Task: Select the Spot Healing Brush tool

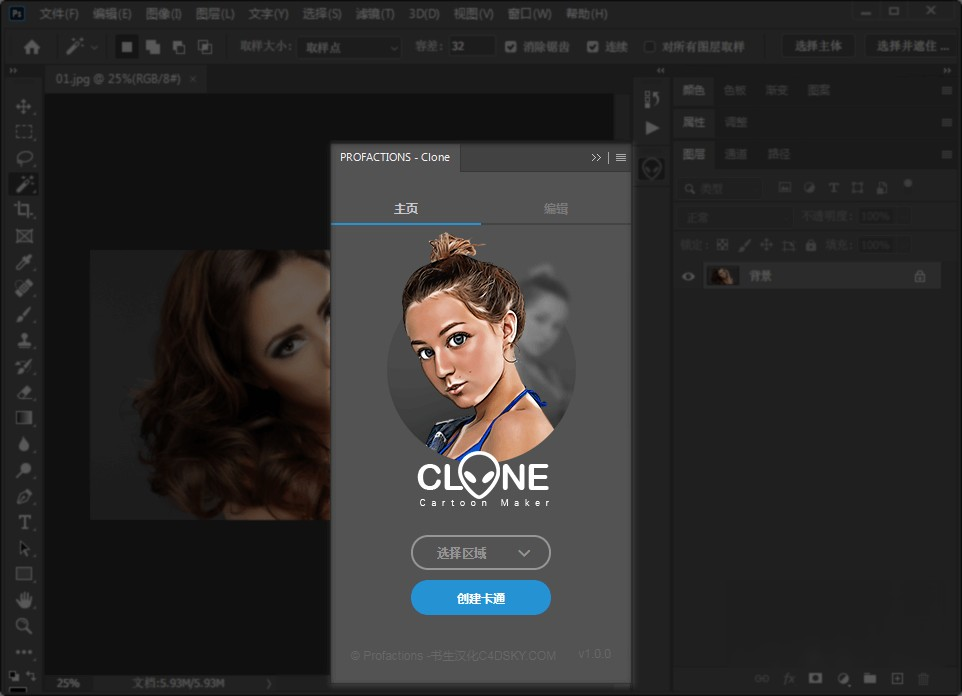Action: pos(24,288)
